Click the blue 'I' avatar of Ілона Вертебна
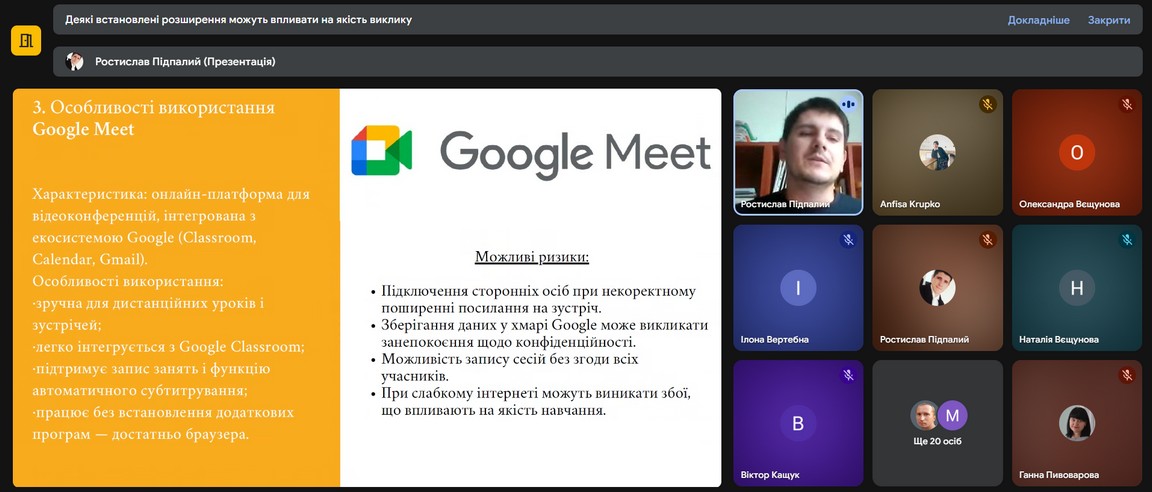This screenshot has width=1152, height=492. (x=797, y=288)
